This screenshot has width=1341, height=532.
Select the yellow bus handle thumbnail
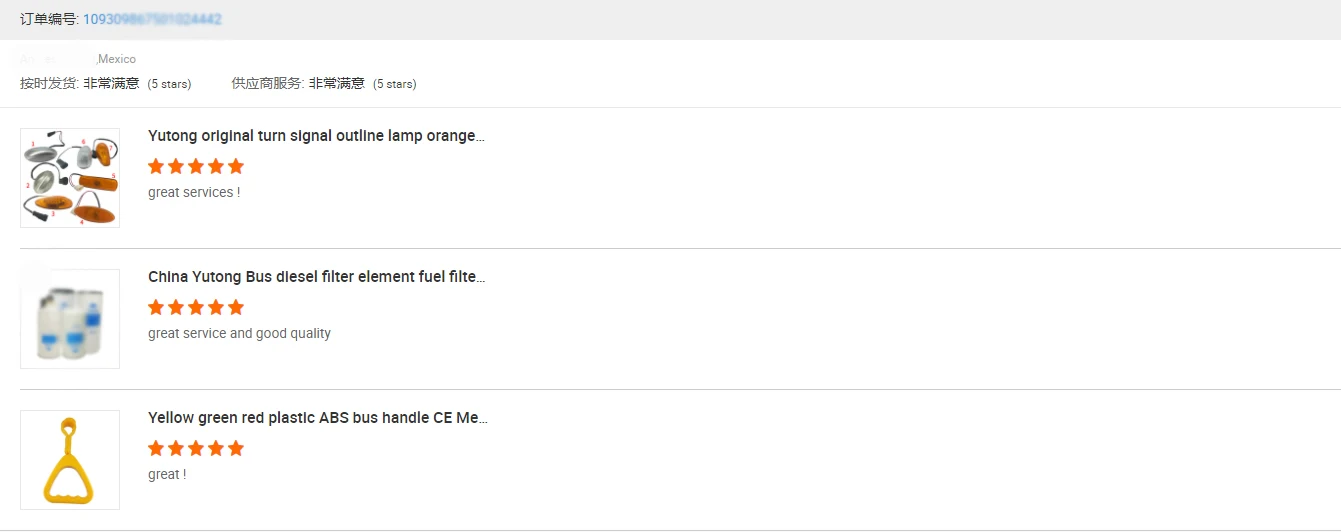[x=70, y=460]
